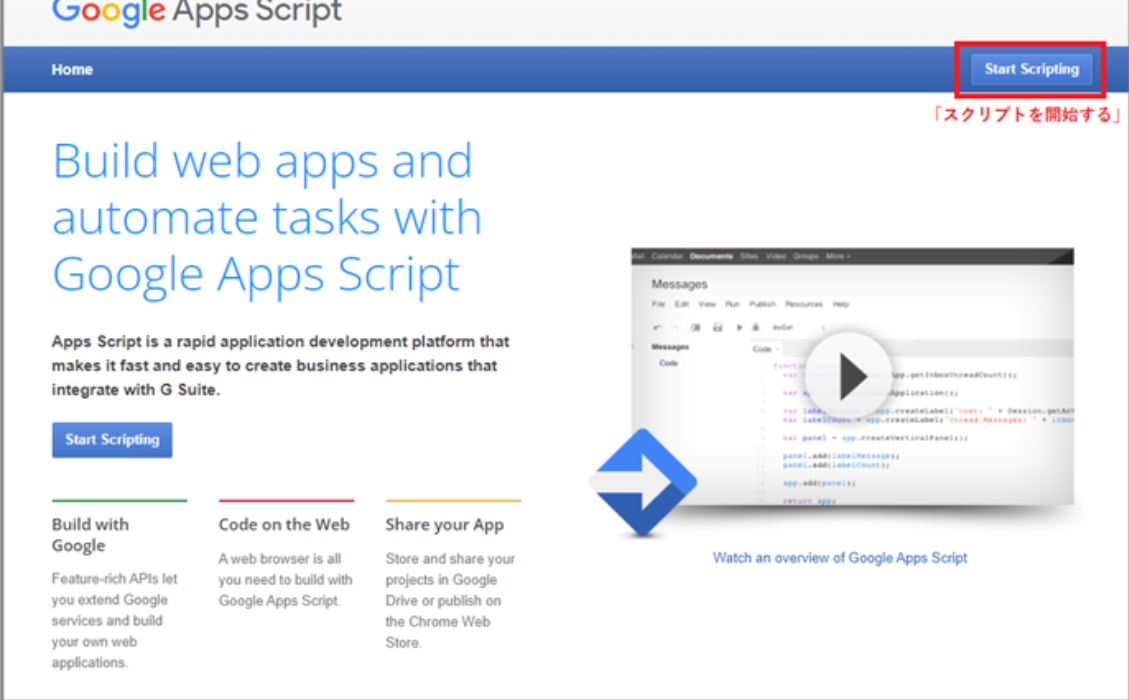This screenshot has width=1129, height=700.
Task: Click the Feature-rich APIs description text
Action: pos(114,621)
